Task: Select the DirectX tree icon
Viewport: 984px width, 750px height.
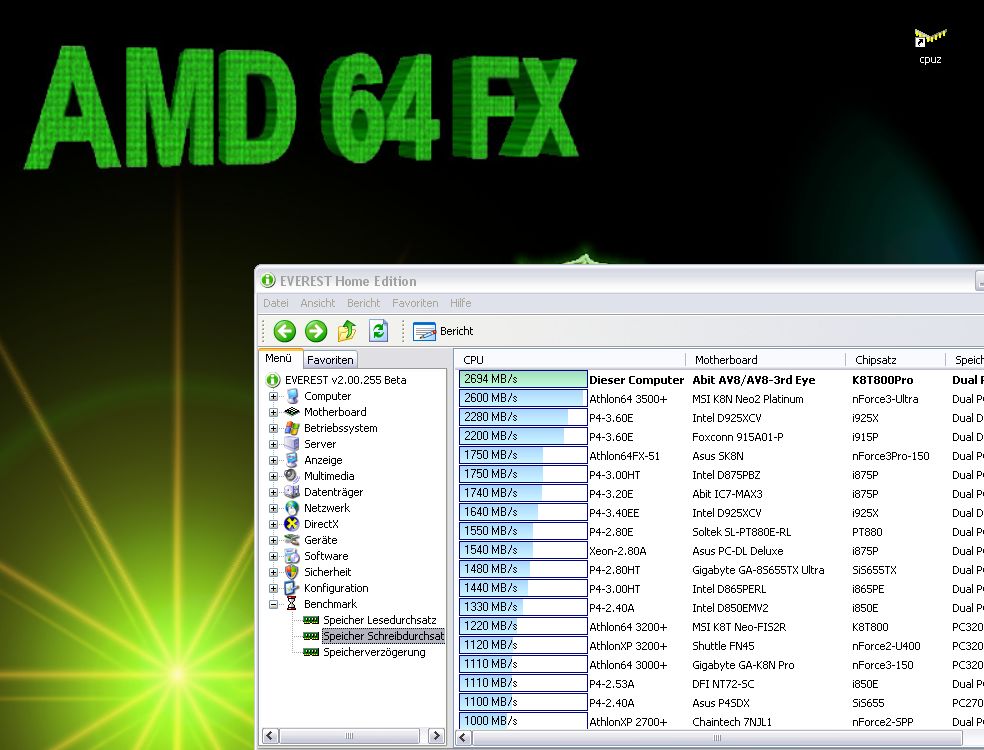Action: point(292,524)
